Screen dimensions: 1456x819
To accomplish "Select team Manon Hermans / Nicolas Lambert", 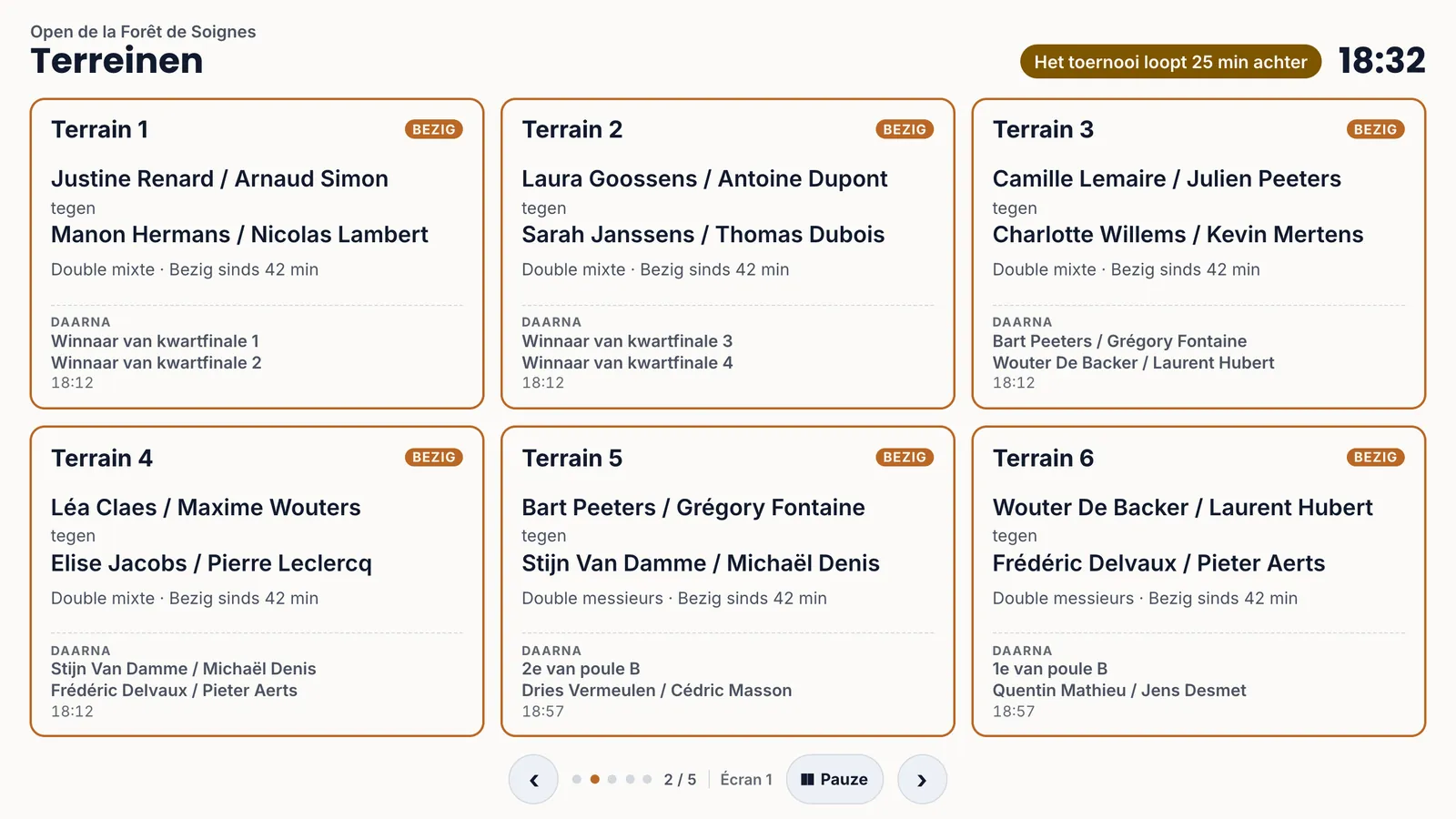I will point(239,234).
